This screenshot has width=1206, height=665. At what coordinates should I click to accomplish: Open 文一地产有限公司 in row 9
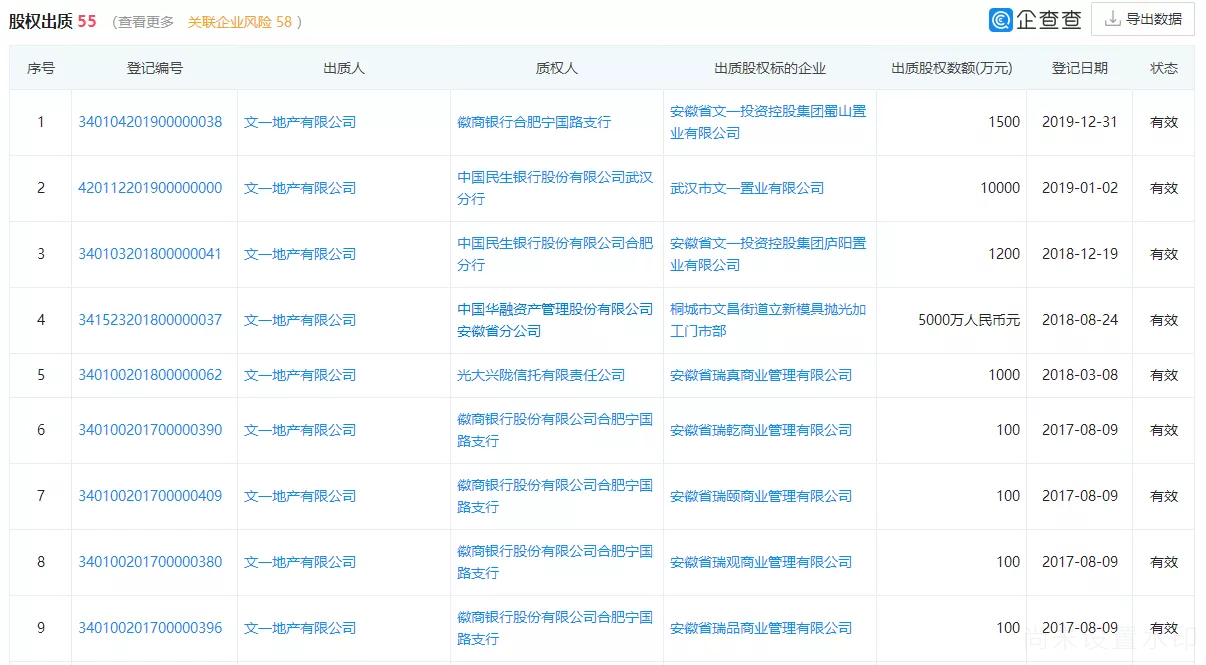tap(300, 628)
